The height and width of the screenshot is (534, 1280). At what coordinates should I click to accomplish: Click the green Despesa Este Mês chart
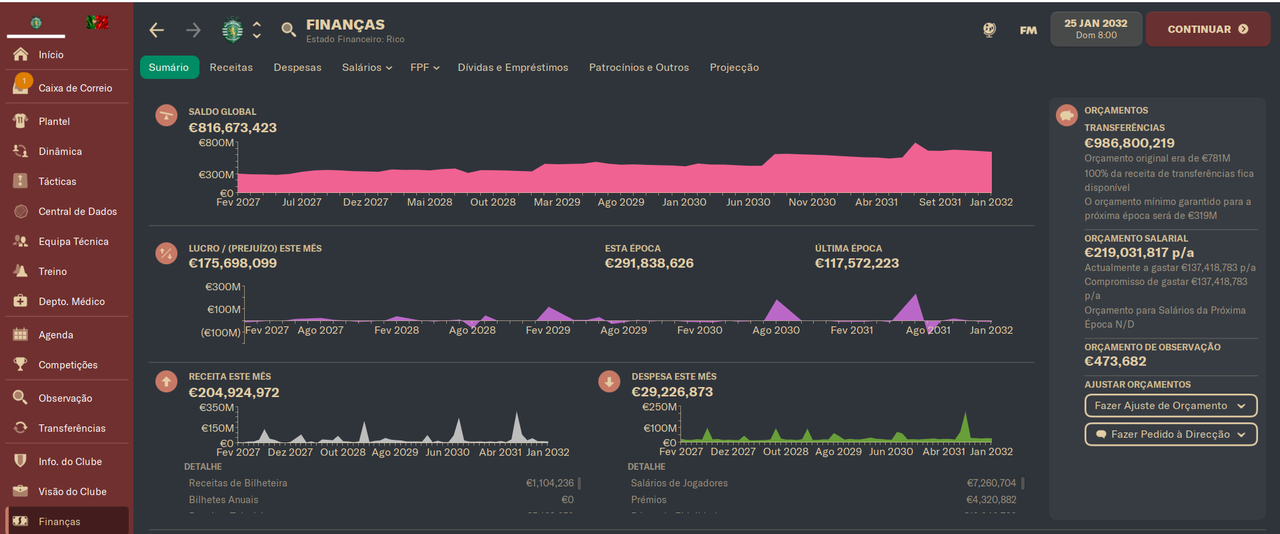coord(835,427)
